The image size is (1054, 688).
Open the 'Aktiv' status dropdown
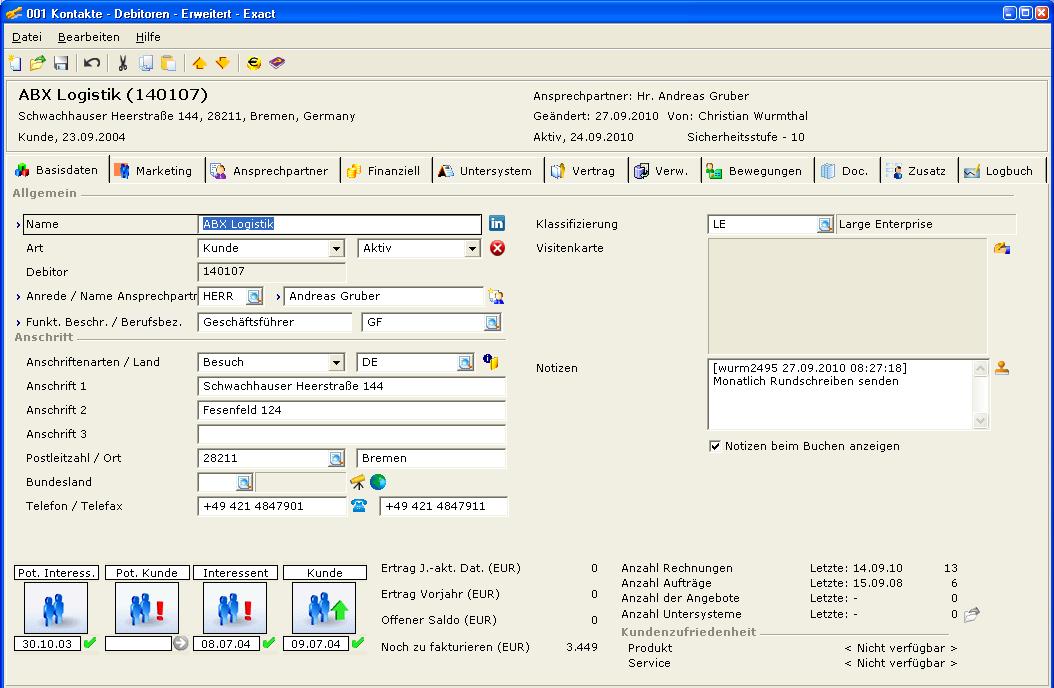[x=473, y=249]
